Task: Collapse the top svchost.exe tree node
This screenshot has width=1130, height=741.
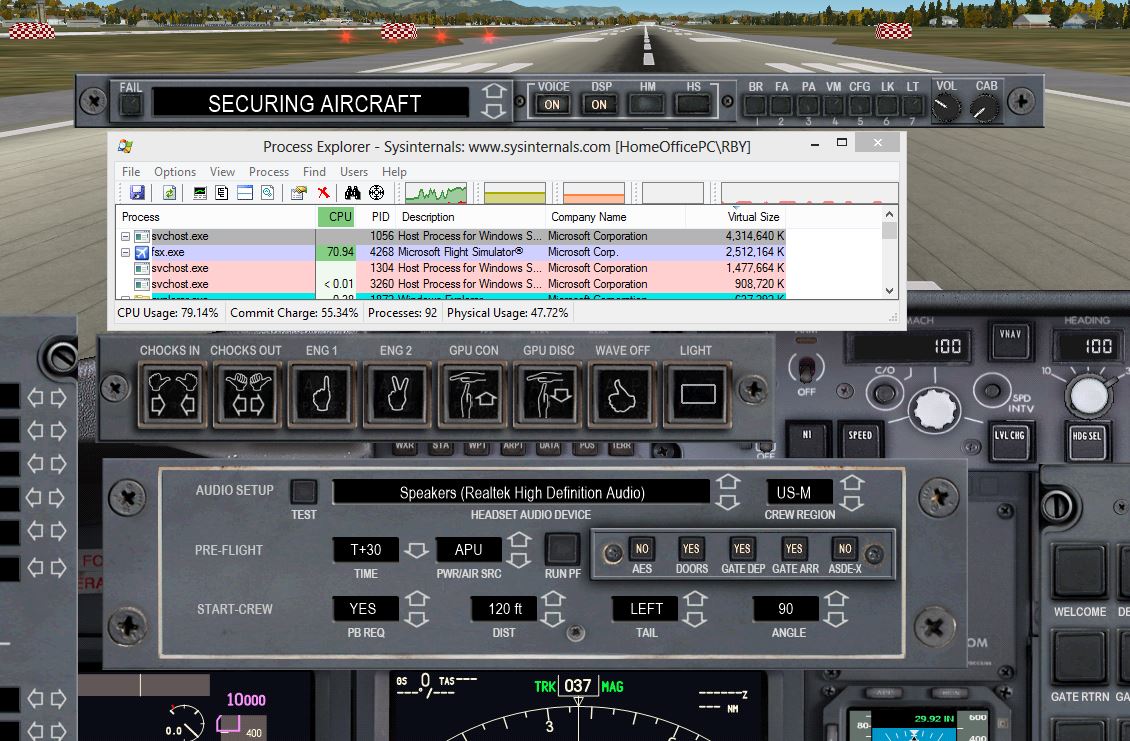Action: pos(125,236)
